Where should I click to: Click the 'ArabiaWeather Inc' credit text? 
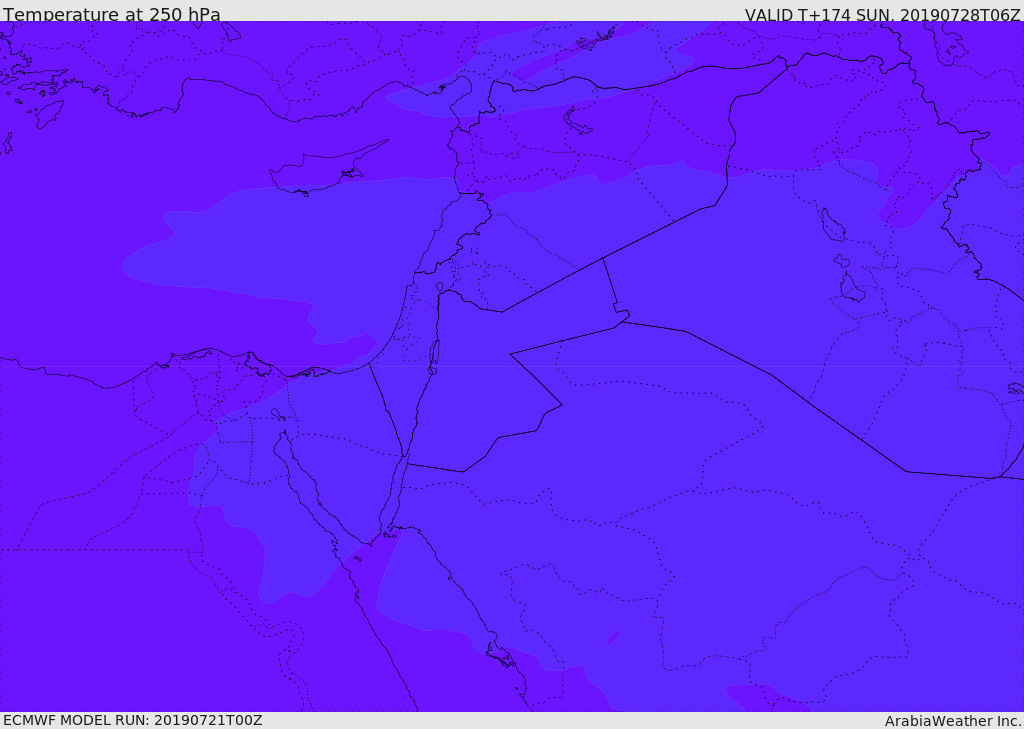(x=952, y=721)
